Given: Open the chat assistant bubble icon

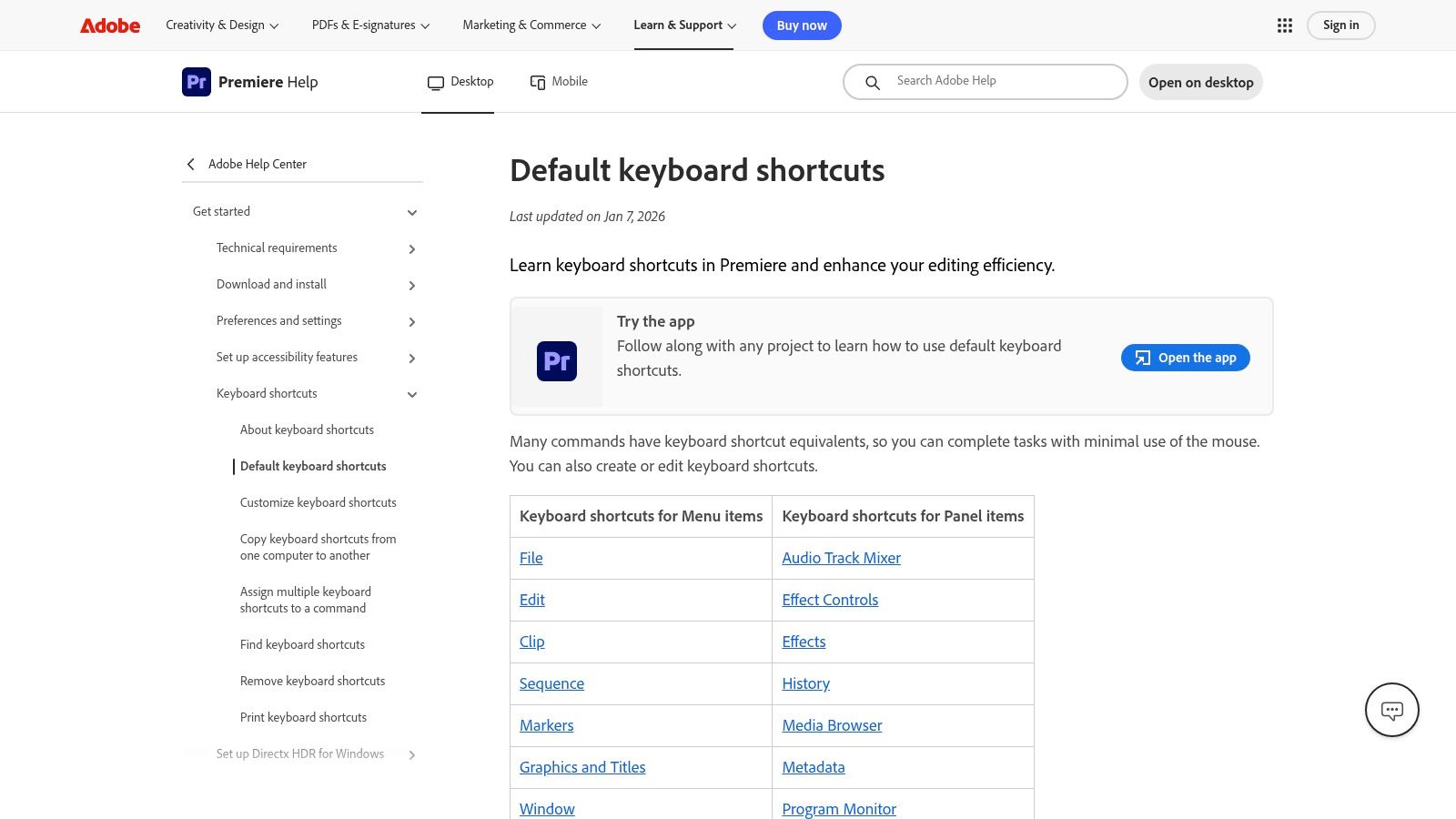Looking at the screenshot, I should pos(1392,710).
